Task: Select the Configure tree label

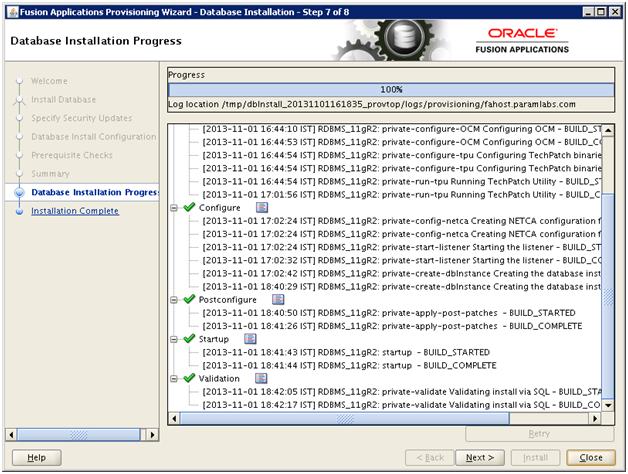Action: tap(219, 208)
